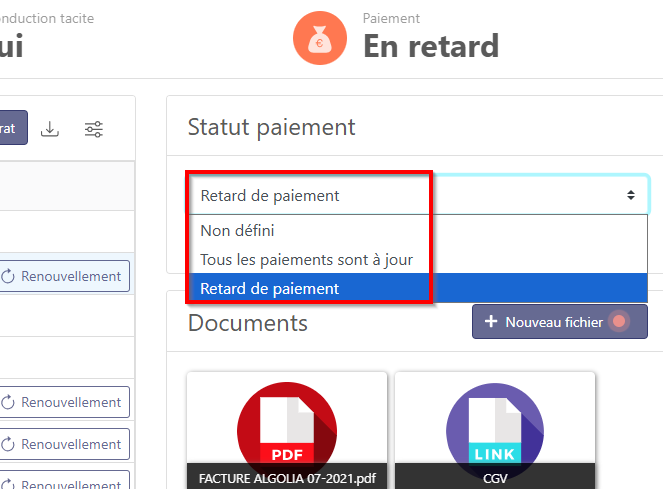Click the Documents section heading
The image size is (663, 489).
pyautogui.click(x=248, y=323)
